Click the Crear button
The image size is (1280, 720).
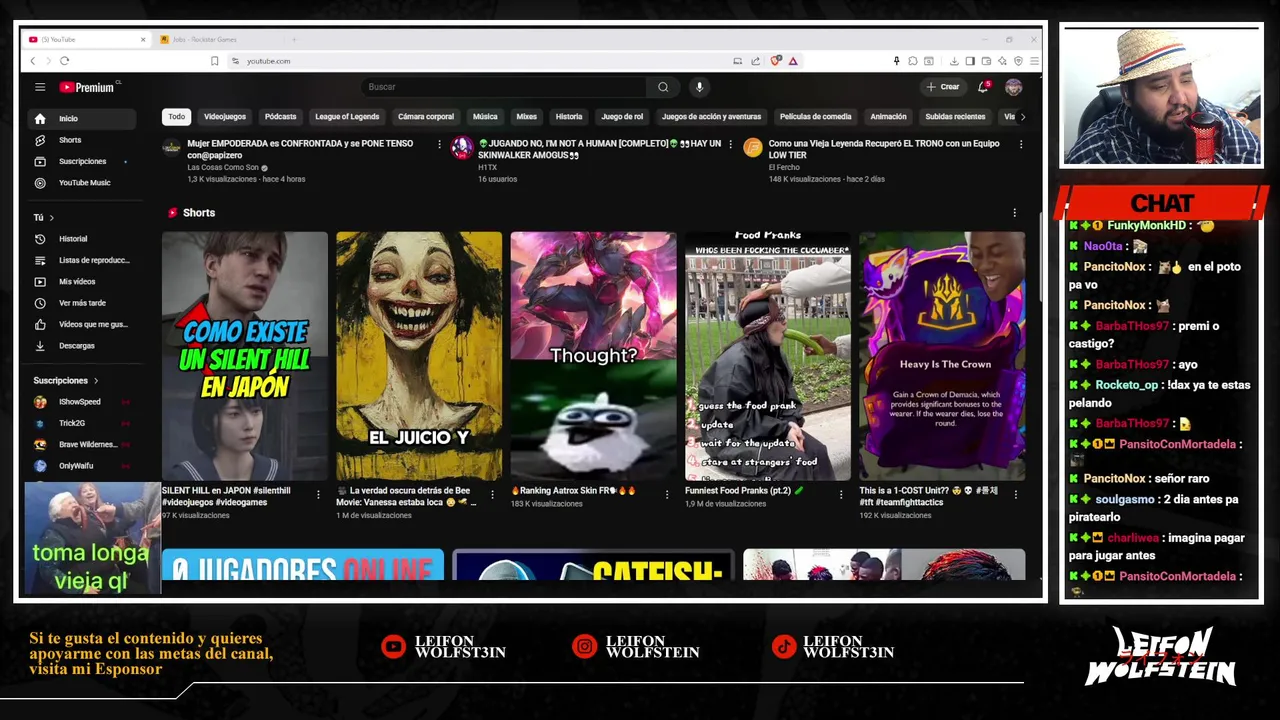pyautogui.click(x=942, y=87)
